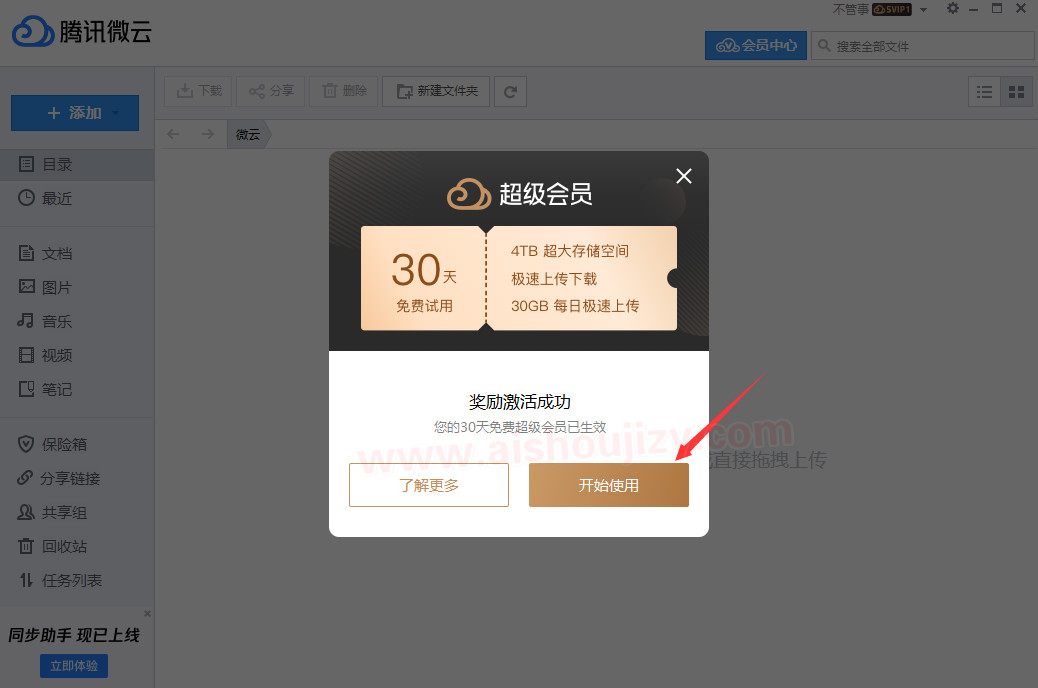This screenshot has height=688, width=1038.
Task: Click the 回收站 trash icon
Action: tap(26, 546)
